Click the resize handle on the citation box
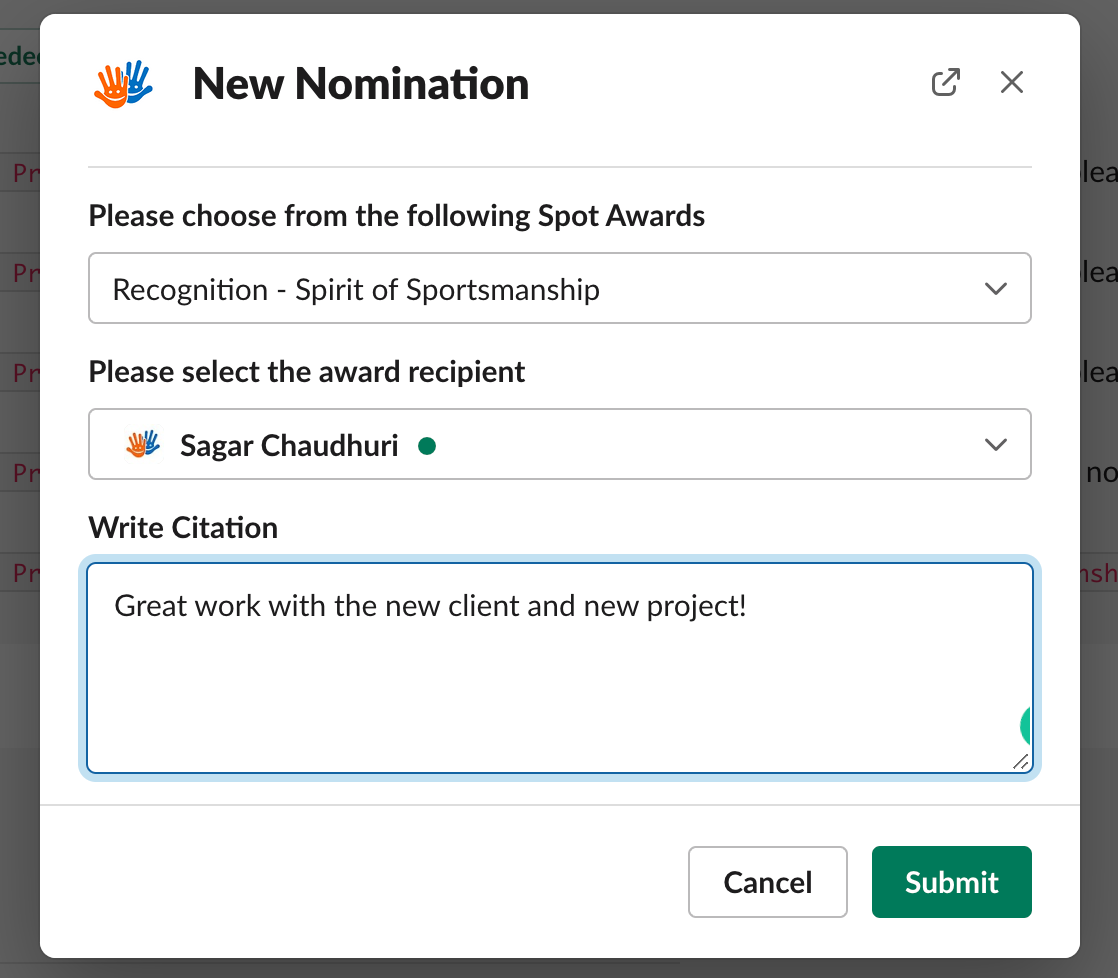This screenshot has height=978, width=1118. 1020,764
